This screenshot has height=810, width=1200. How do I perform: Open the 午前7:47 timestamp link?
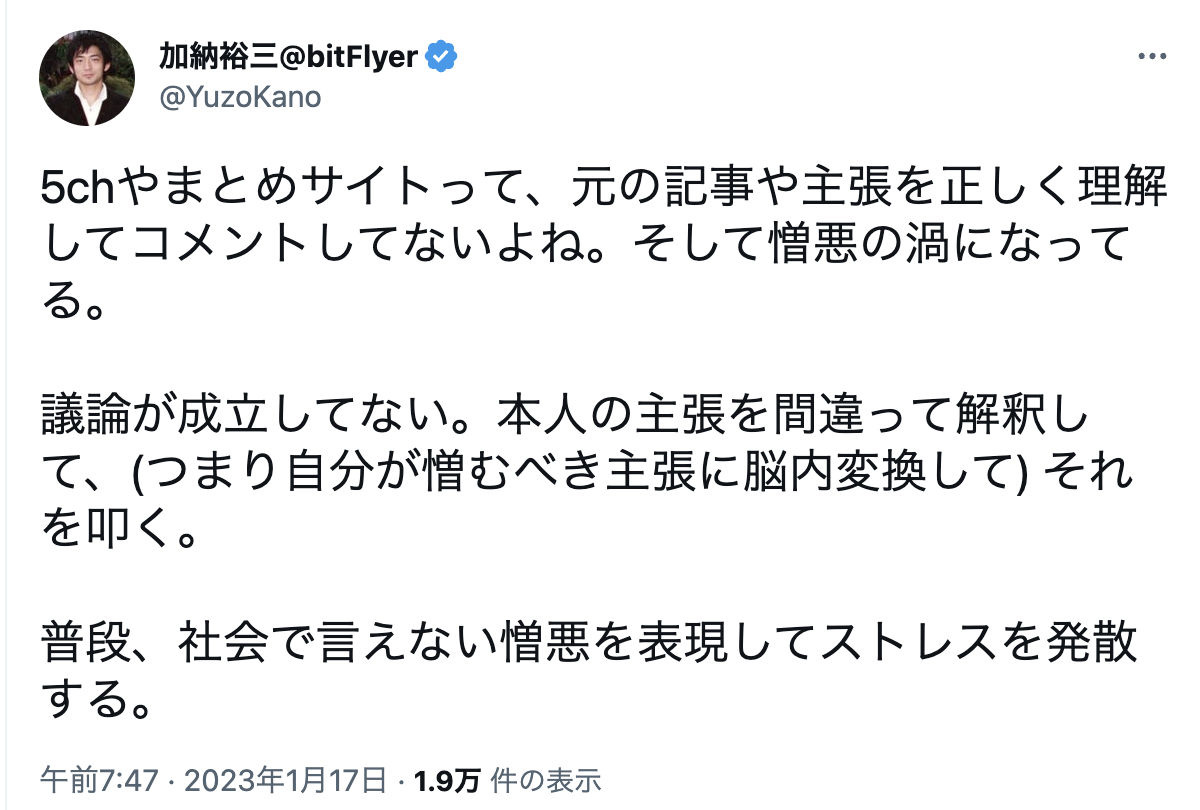point(89,779)
